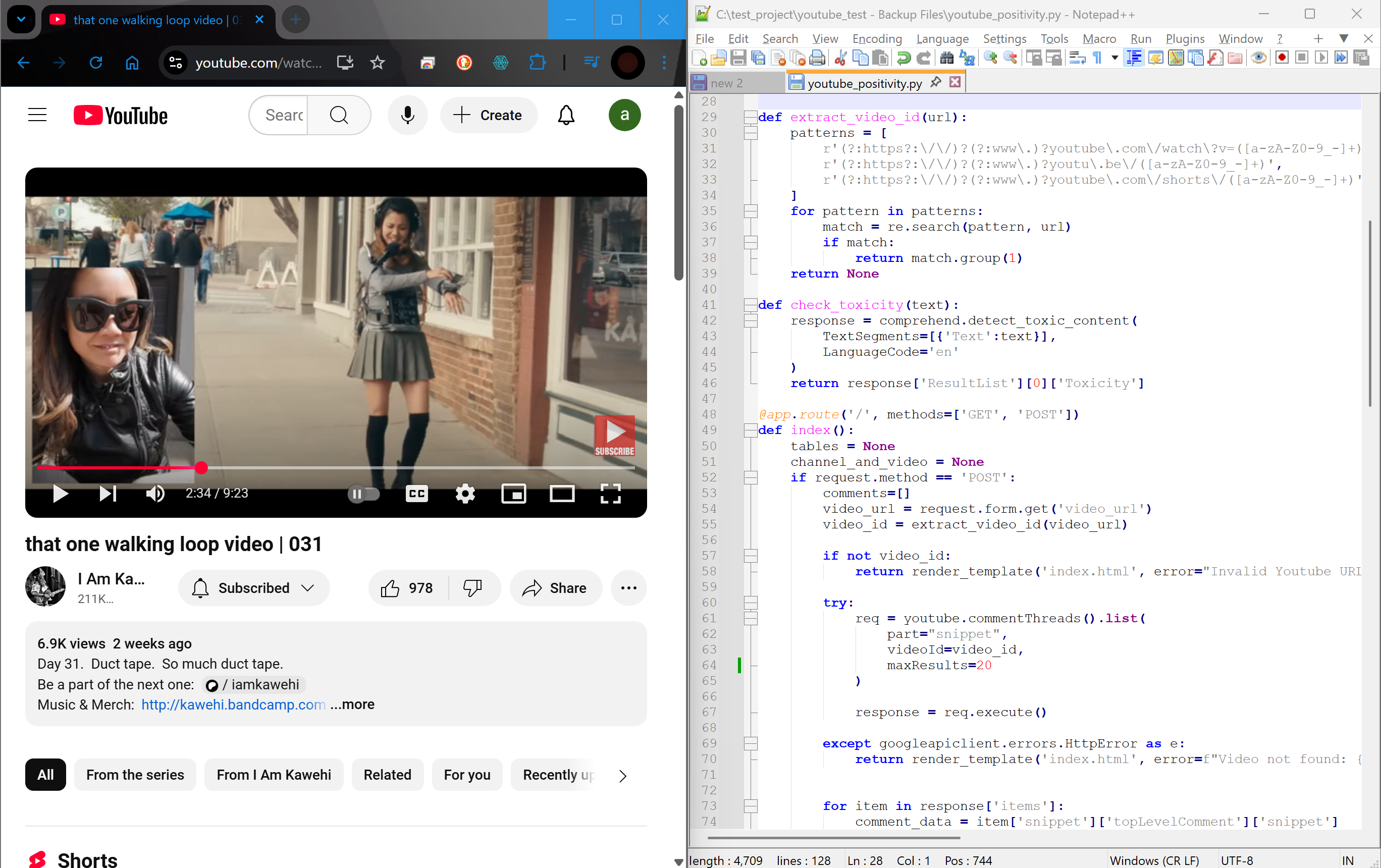This screenshot has width=1381, height=868.
Task: Start macro recording in Notepad++
Action: [x=1282, y=58]
